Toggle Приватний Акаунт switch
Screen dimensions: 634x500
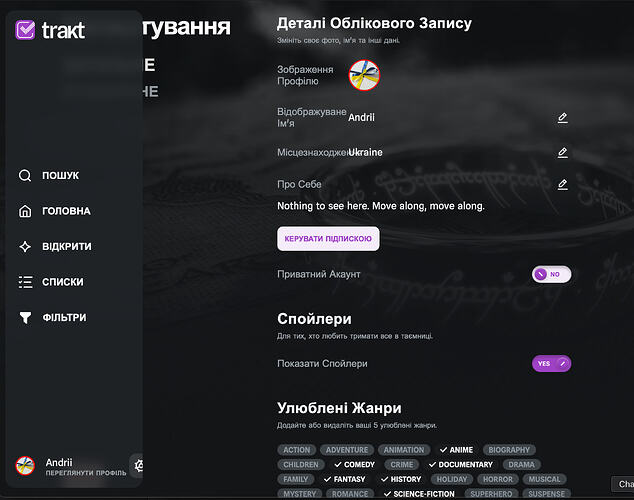[x=552, y=274]
